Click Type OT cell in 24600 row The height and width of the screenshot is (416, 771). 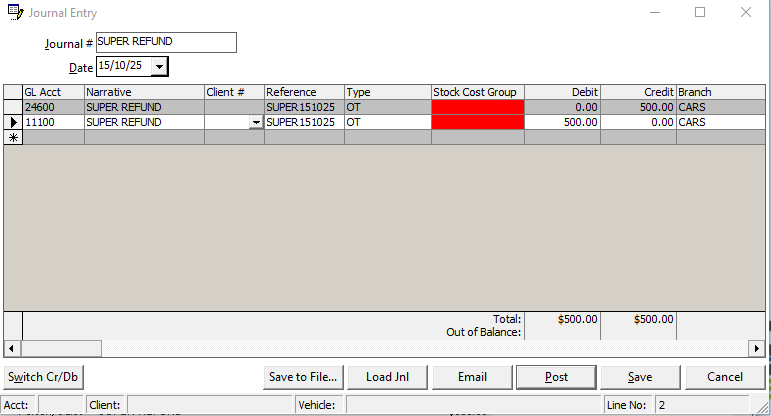(x=388, y=107)
